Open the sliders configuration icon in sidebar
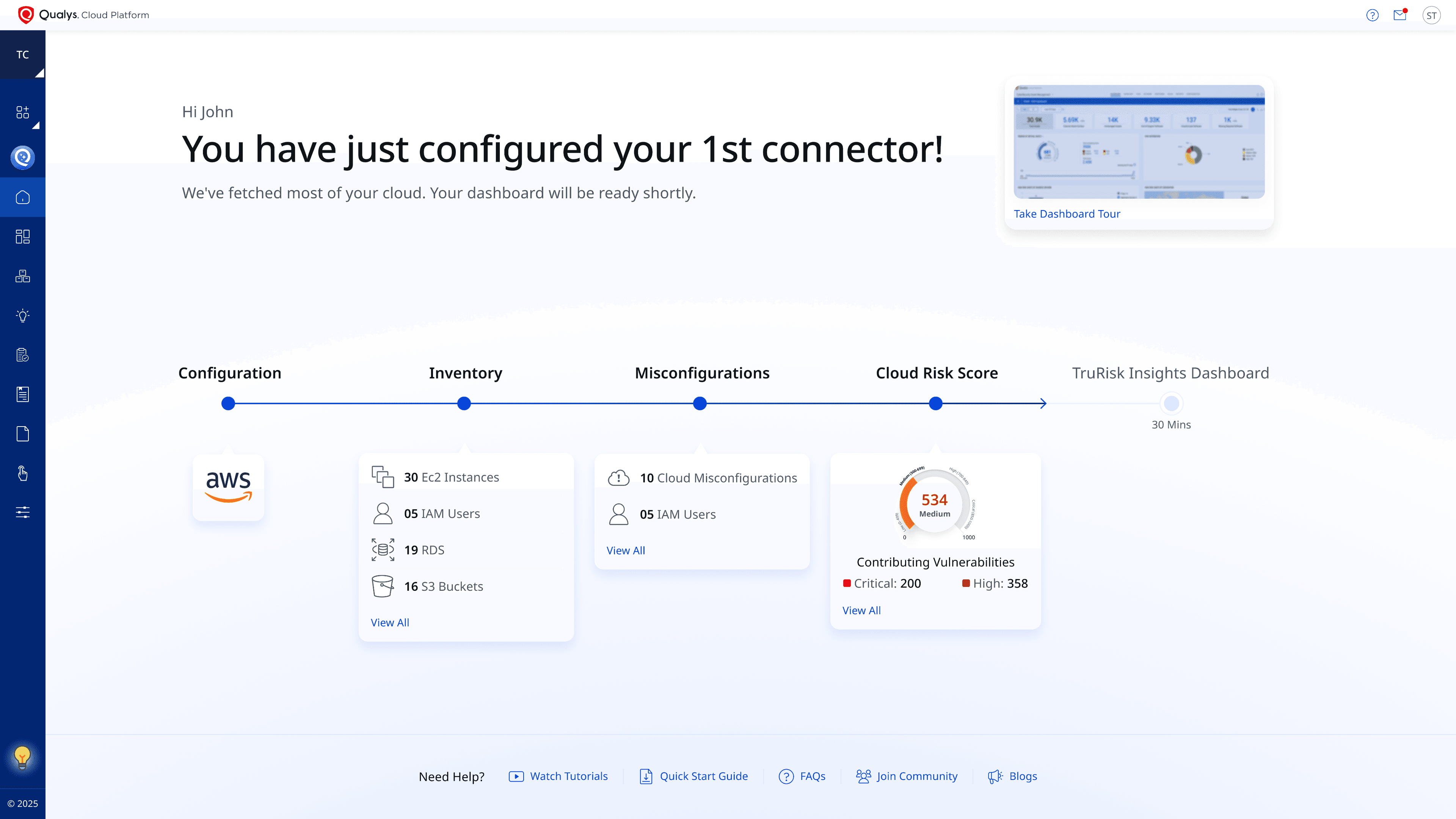Viewport: 1456px width, 819px height. click(x=23, y=512)
